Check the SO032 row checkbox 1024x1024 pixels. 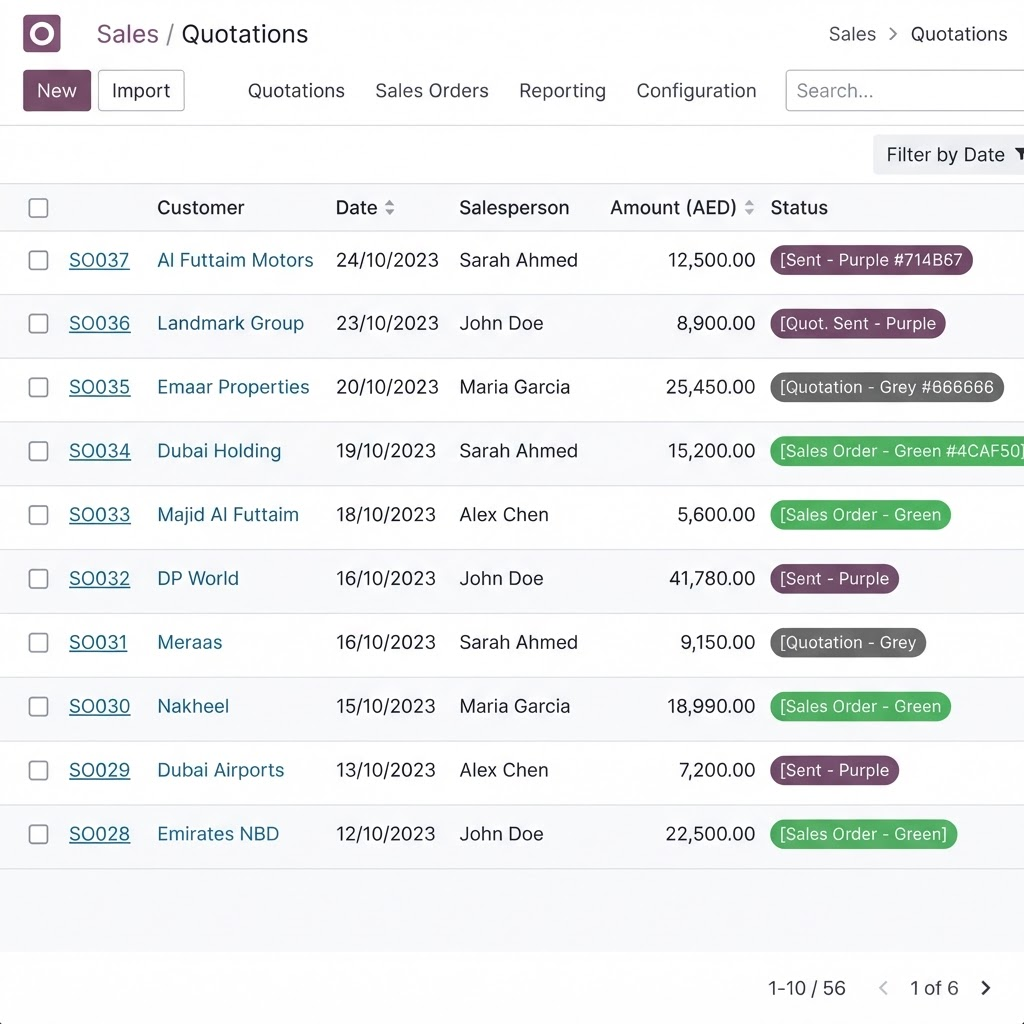(39, 579)
